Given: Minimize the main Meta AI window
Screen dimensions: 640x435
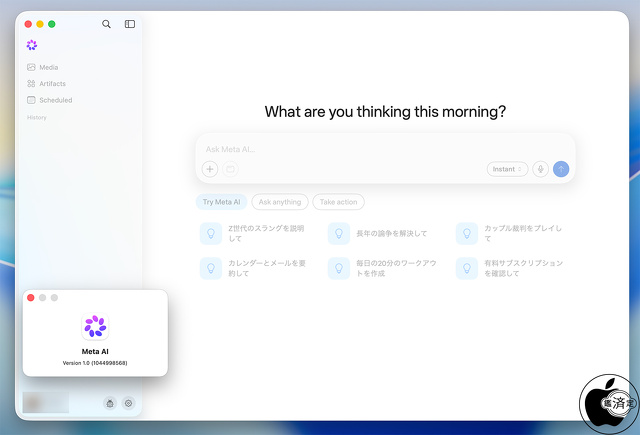Looking at the screenshot, I should [40, 24].
